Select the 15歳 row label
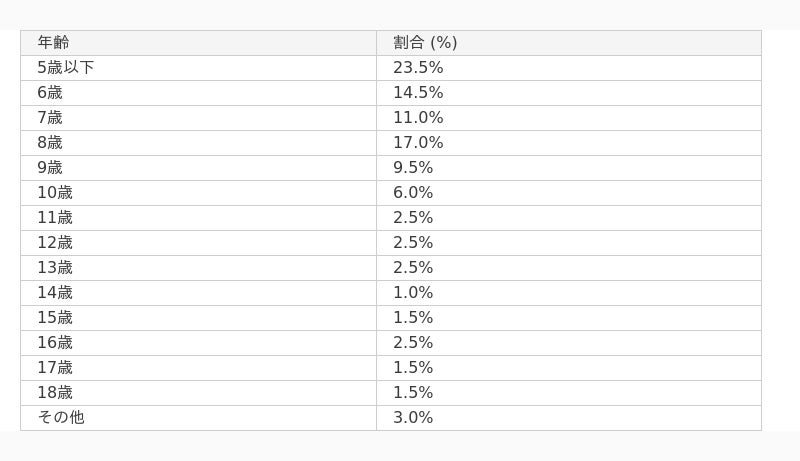Screen dimensions: 800x461 coord(55,318)
